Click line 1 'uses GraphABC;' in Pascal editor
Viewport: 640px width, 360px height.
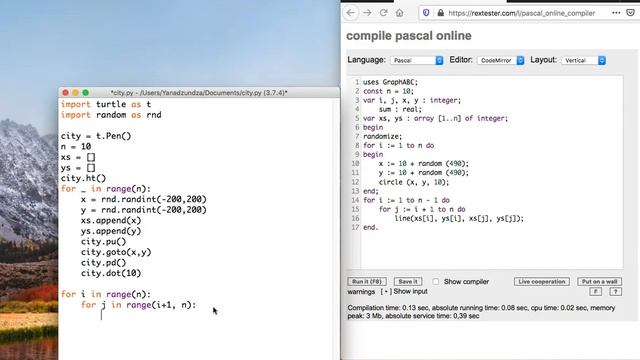click(x=390, y=82)
